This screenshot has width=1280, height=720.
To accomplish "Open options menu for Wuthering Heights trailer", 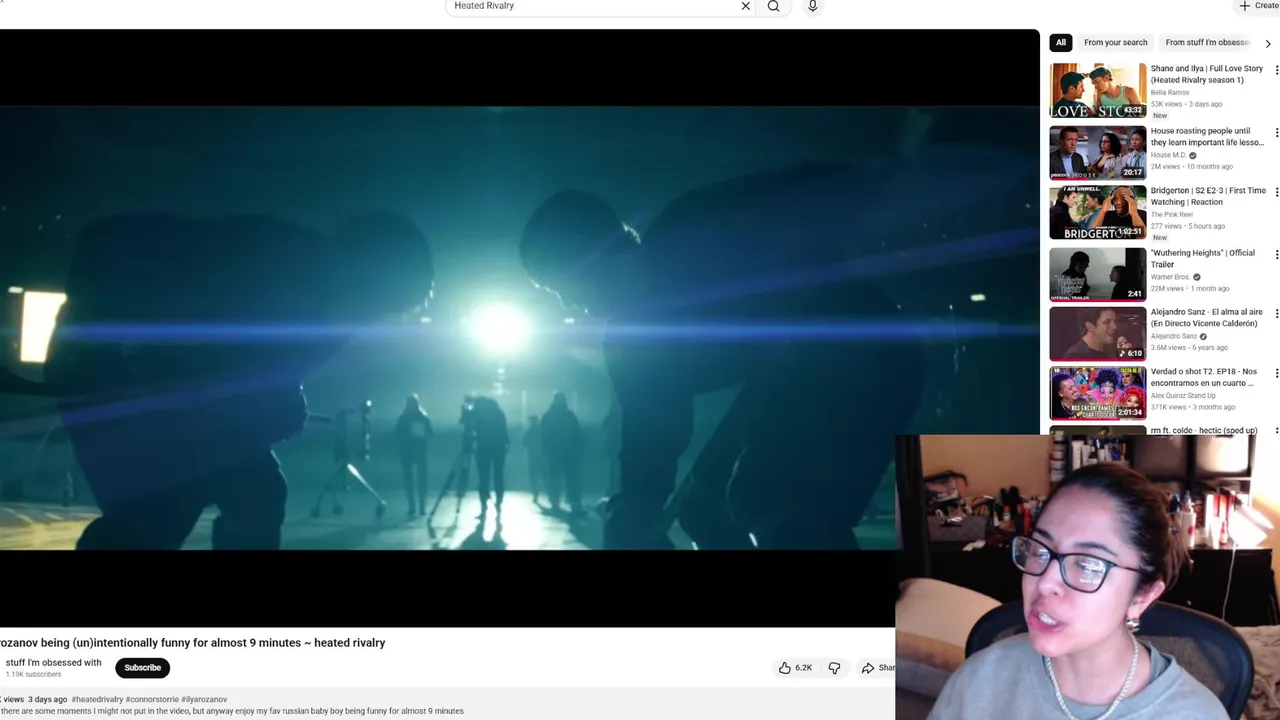I will click(1276, 254).
